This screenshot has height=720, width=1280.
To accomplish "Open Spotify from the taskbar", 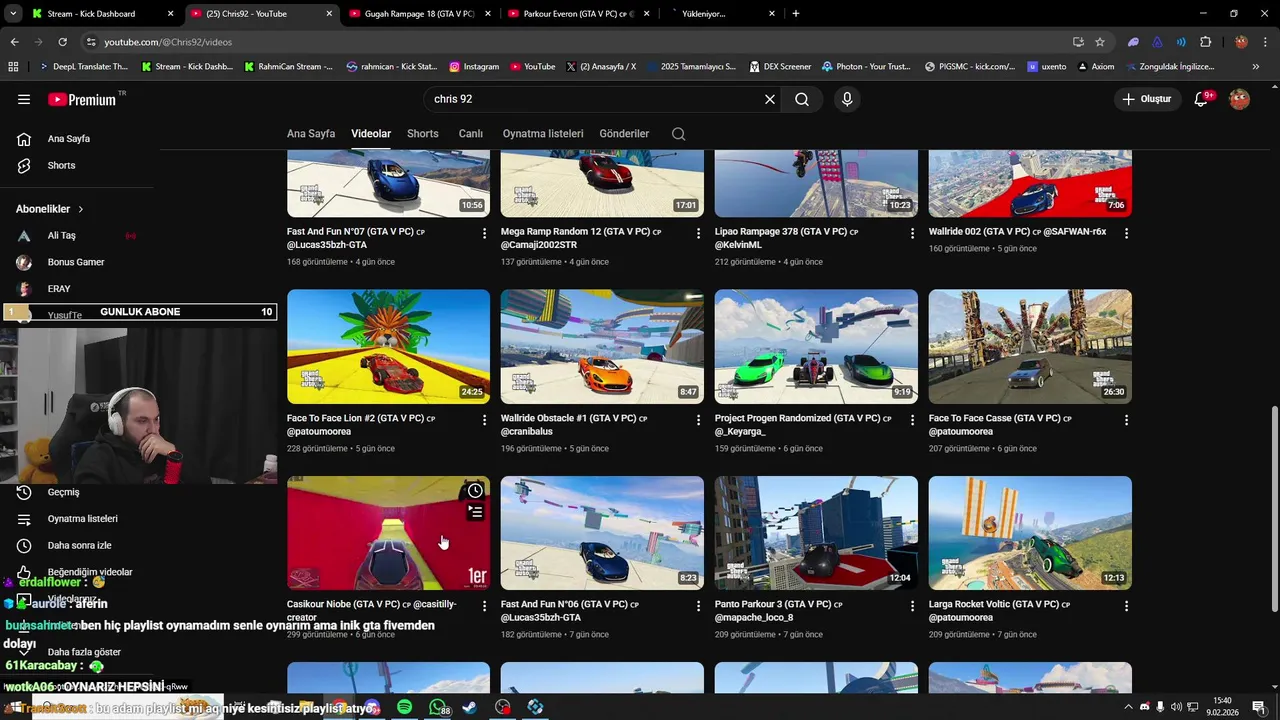I will coord(404,707).
